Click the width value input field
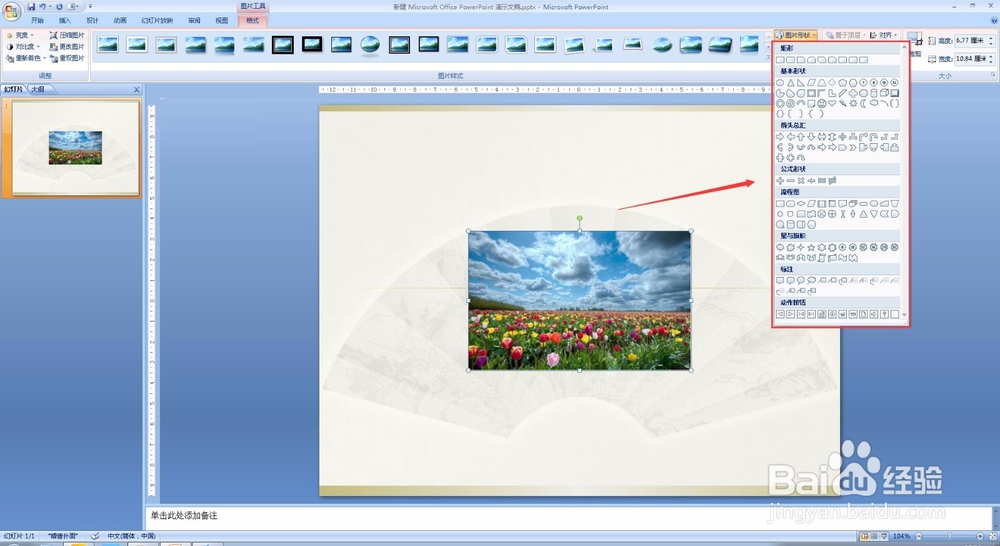The height and width of the screenshot is (546, 1000). click(970, 59)
